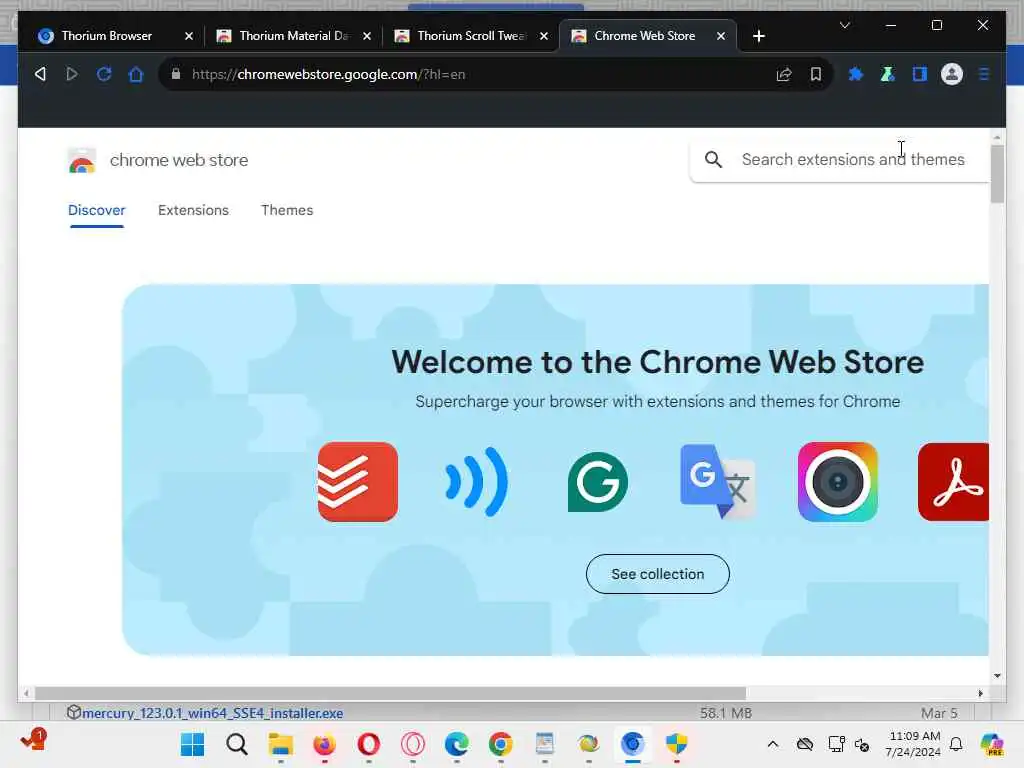The height and width of the screenshot is (768, 1024).
Task: Open the Extensions puzzle piece menu
Action: coord(856,74)
